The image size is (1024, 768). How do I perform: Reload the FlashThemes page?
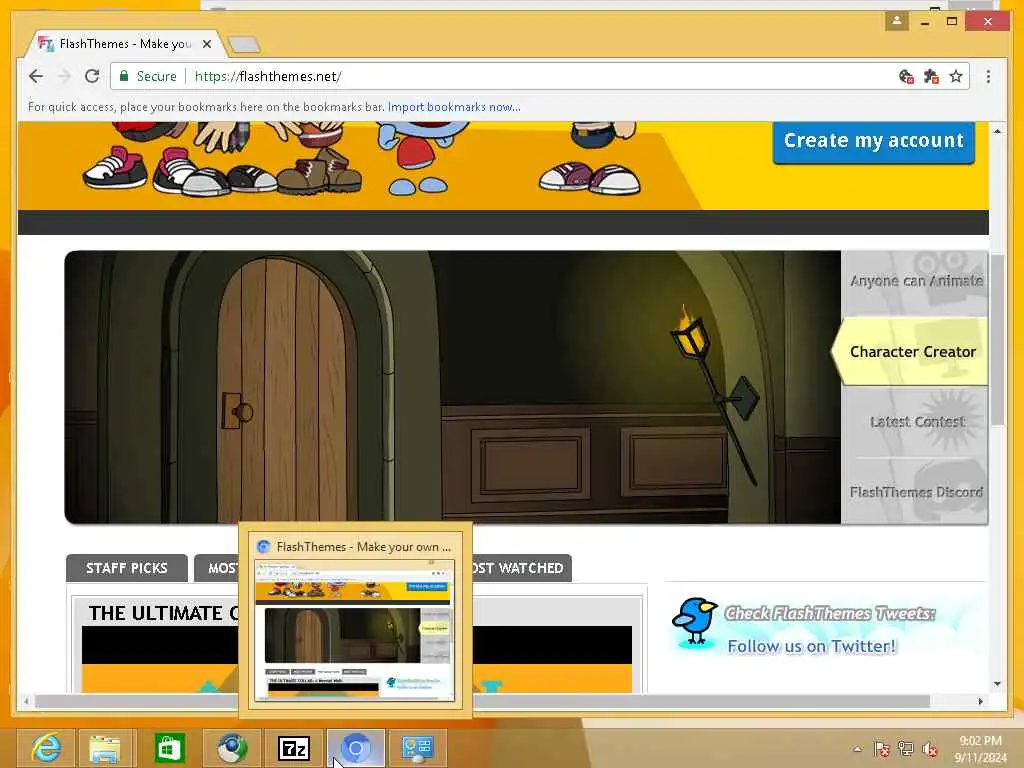click(92, 76)
